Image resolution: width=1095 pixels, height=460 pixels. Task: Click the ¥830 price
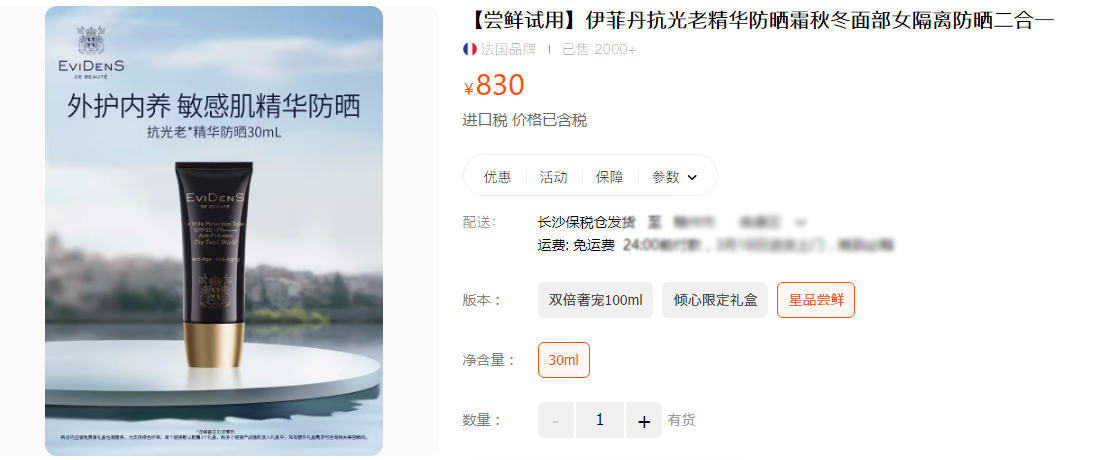[494, 85]
